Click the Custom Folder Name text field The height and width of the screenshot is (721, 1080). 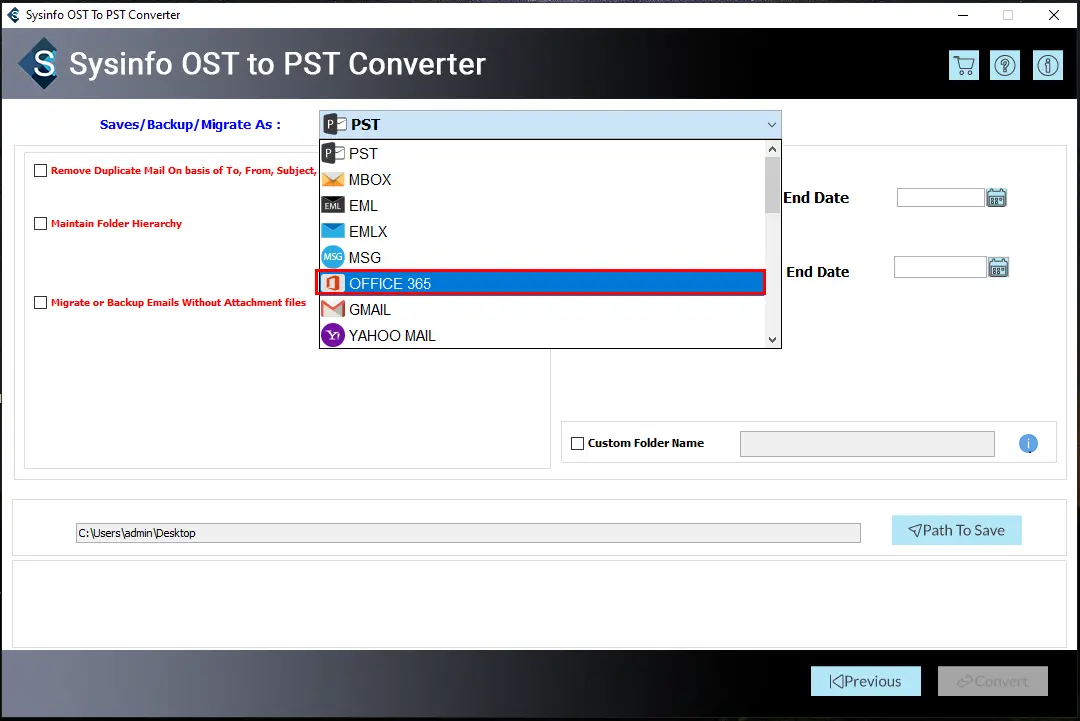click(867, 444)
